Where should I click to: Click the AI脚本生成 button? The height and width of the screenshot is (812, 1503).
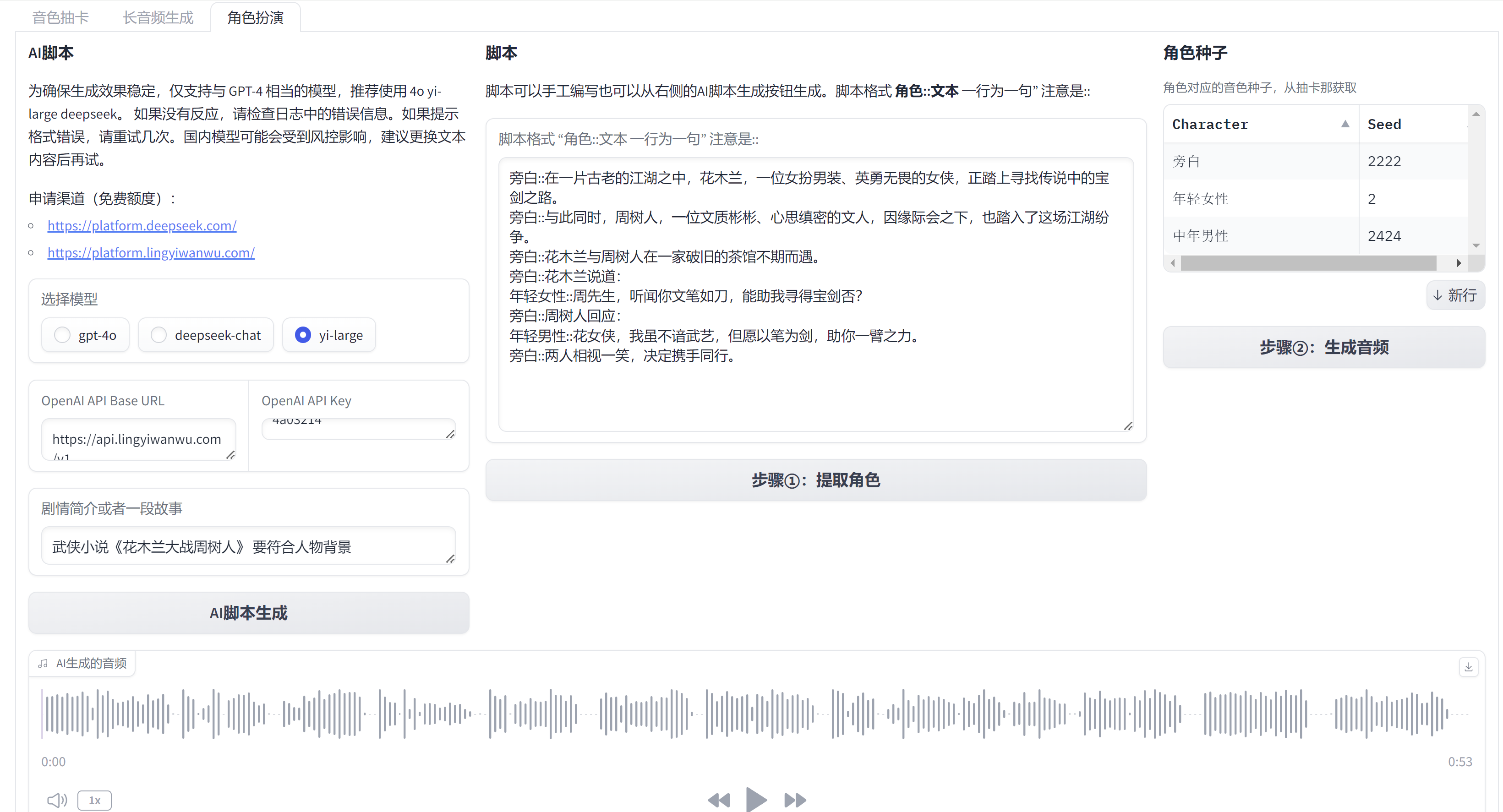[x=249, y=612]
